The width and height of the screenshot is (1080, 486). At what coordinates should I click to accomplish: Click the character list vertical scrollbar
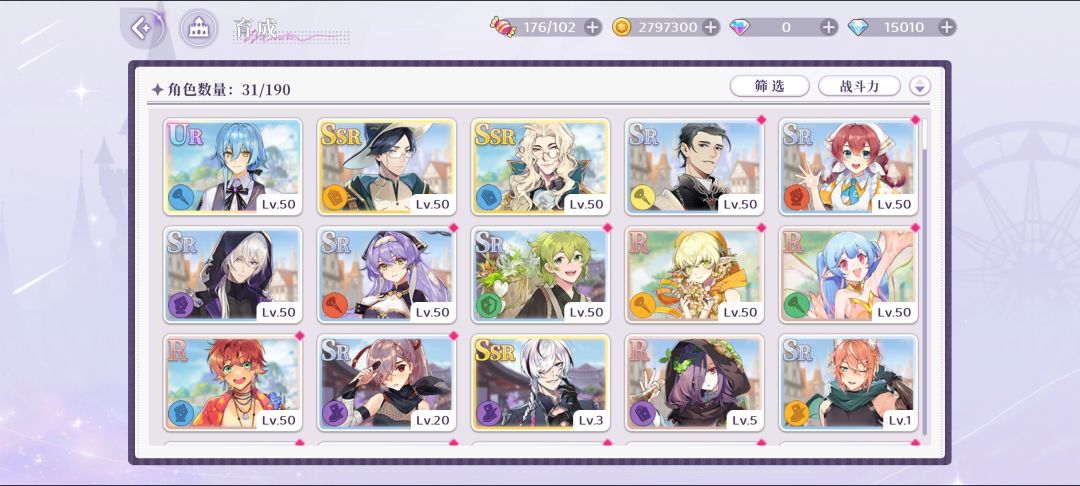click(924, 275)
